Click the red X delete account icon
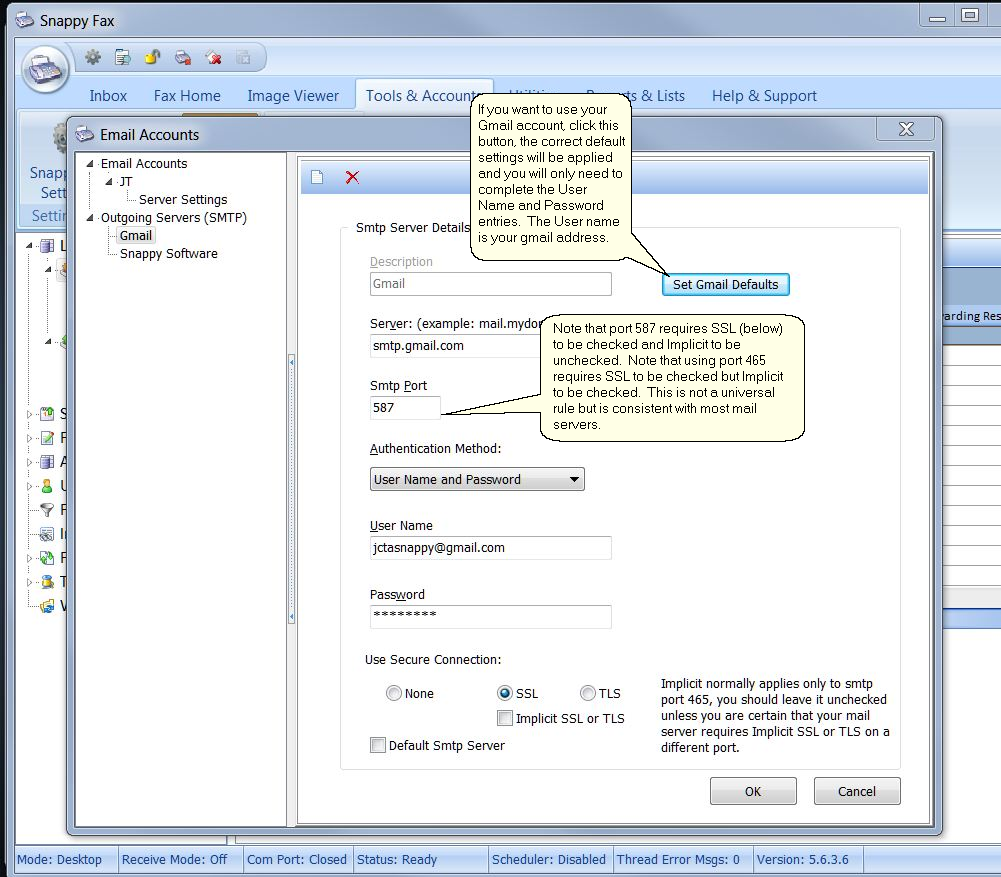Image resolution: width=1001 pixels, height=877 pixels. pyautogui.click(x=352, y=177)
